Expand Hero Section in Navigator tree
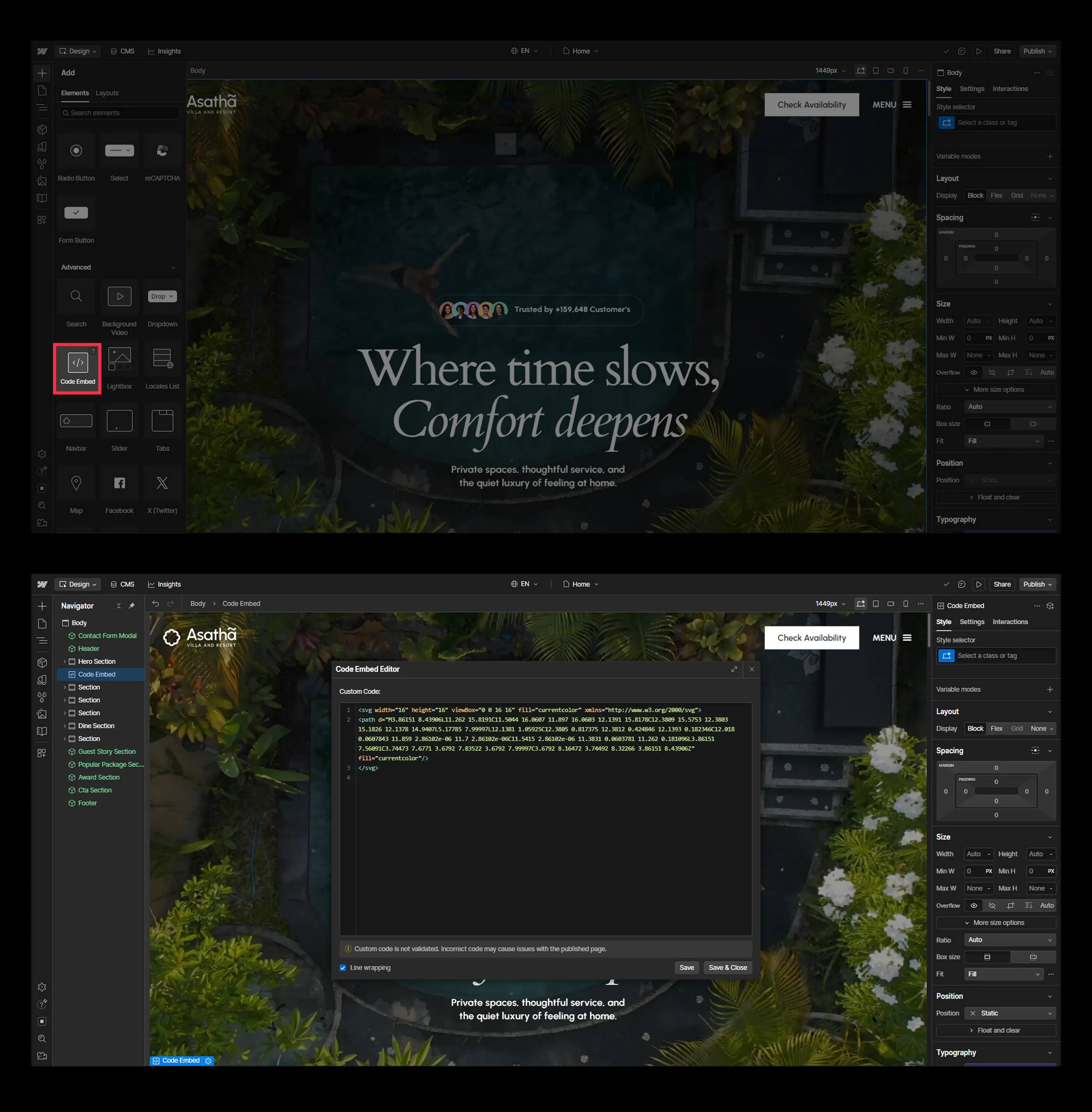The width and height of the screenshot is (1092, 1112). pos(64,661)
